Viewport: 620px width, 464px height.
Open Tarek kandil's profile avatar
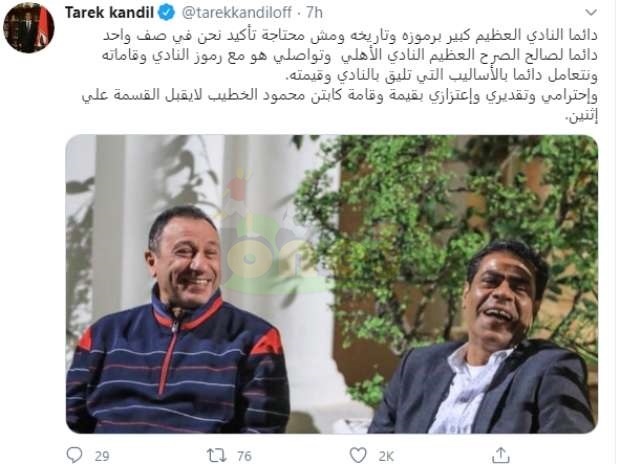(28, 27)
